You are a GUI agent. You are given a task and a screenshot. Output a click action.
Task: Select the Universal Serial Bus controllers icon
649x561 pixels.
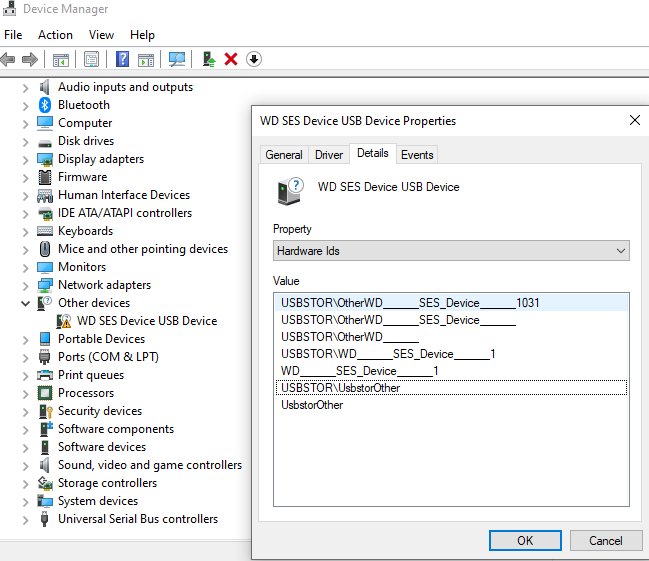point(45,519)
